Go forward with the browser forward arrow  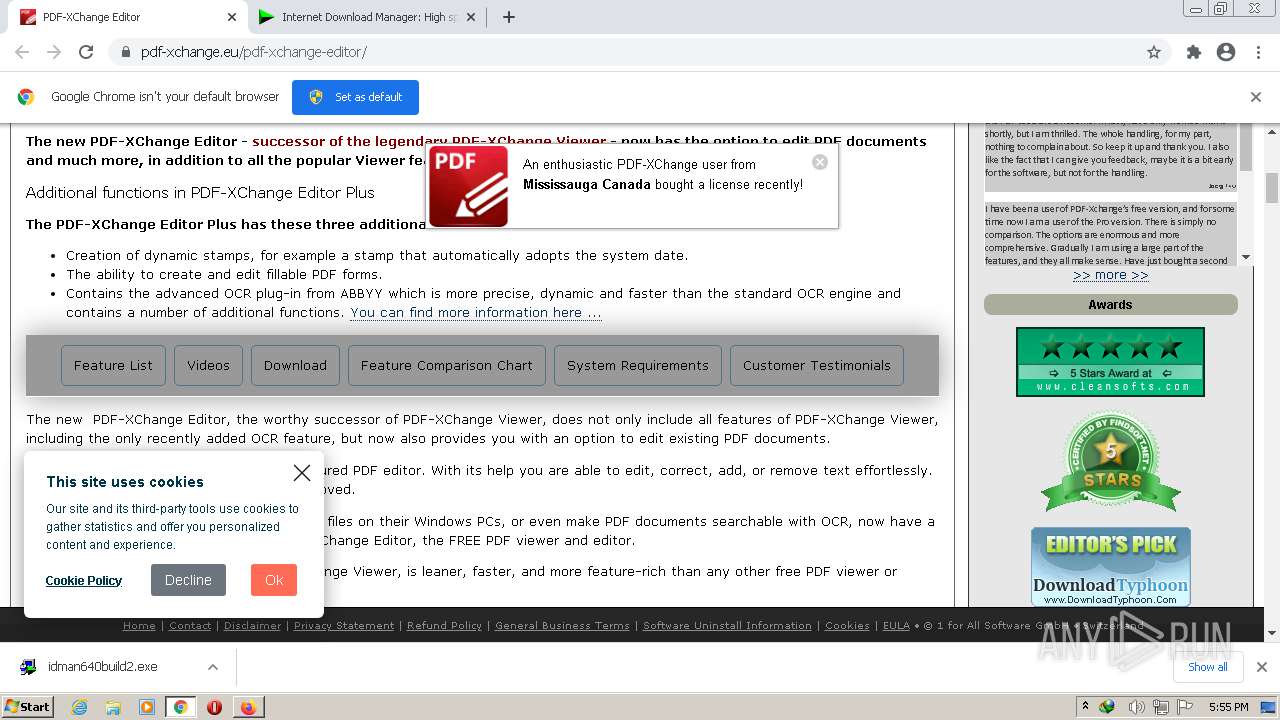point(54,52)
